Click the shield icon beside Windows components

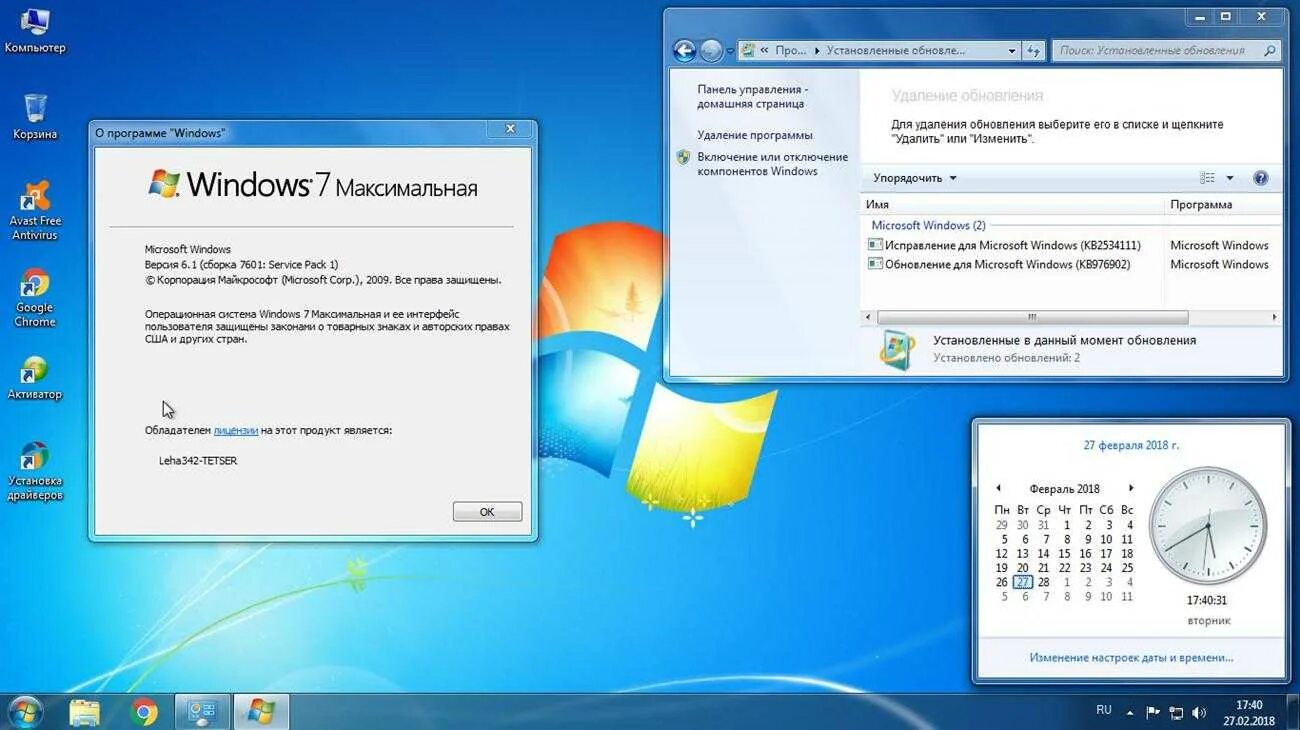[683, 157]
